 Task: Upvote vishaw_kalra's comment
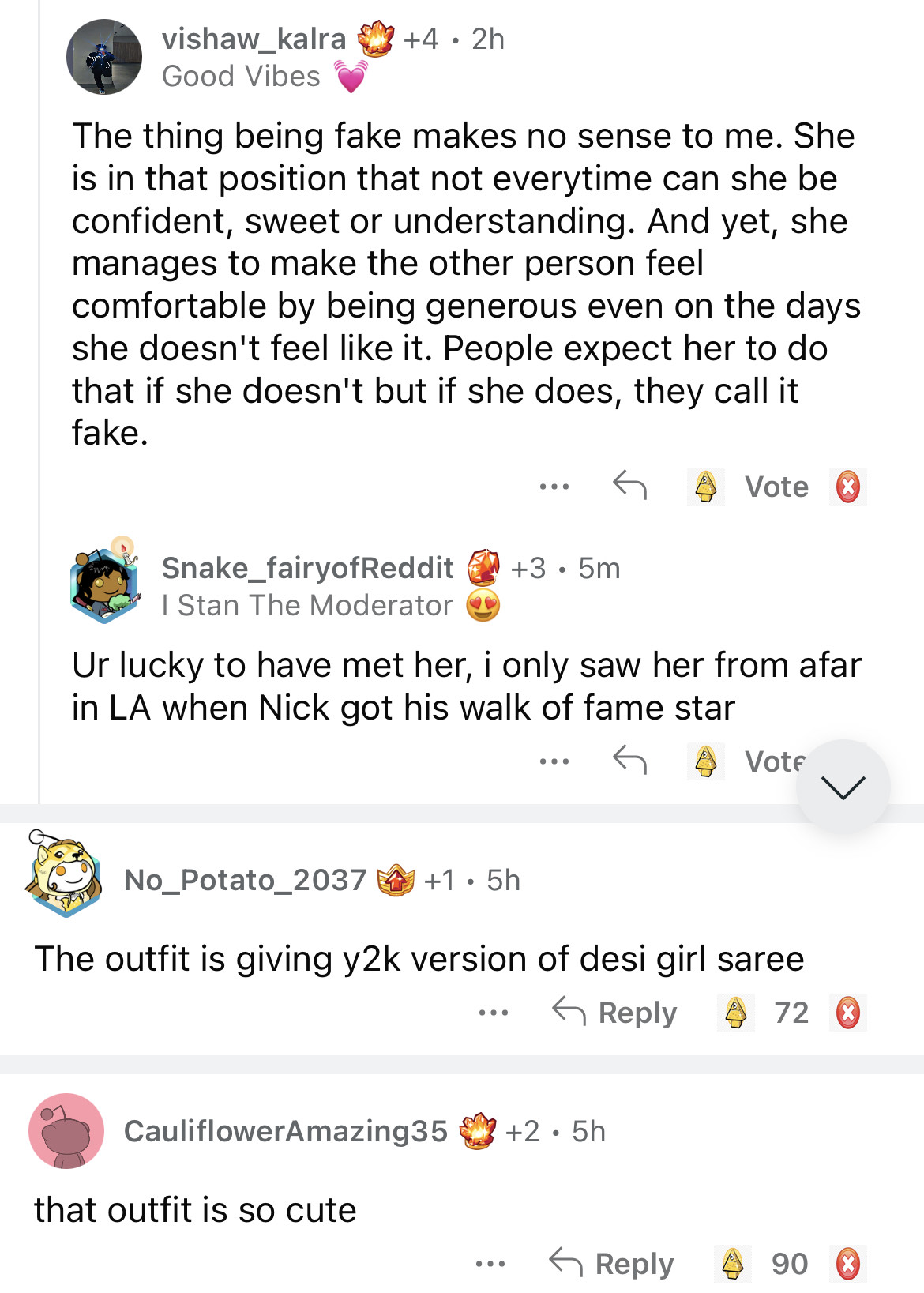[x=705, y=487]
